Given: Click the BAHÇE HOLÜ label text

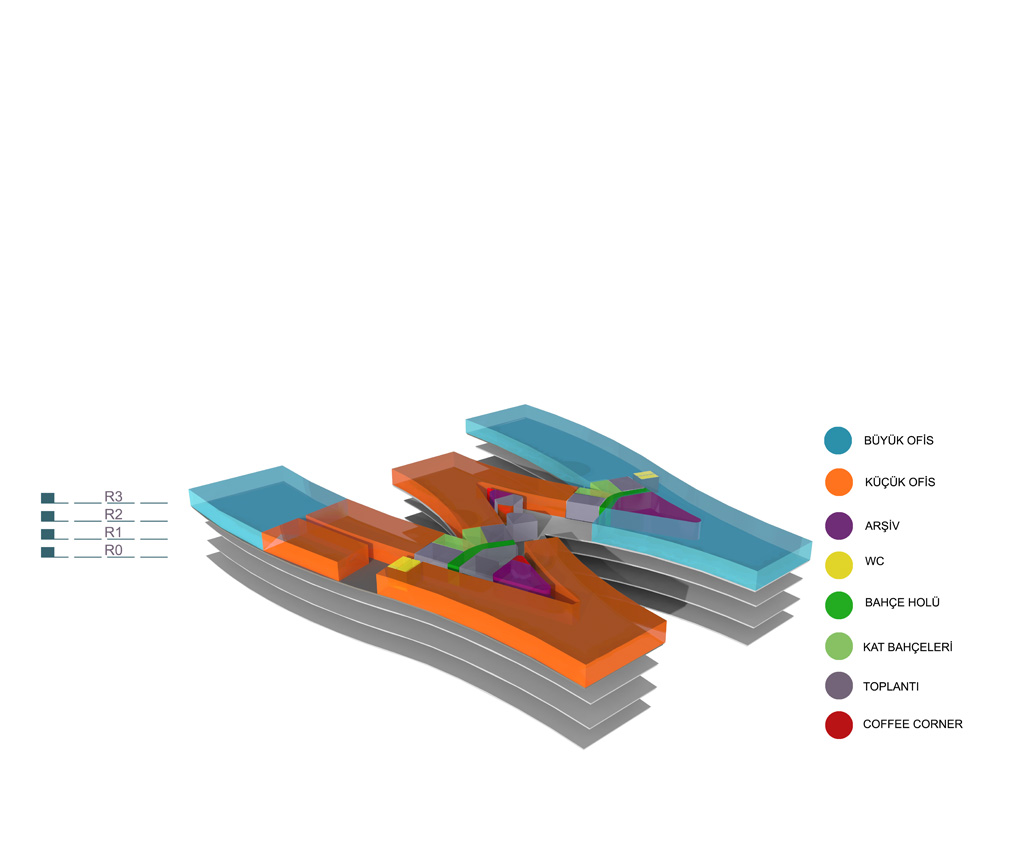Looking at the screenshot, I should (x=902, y=602).
